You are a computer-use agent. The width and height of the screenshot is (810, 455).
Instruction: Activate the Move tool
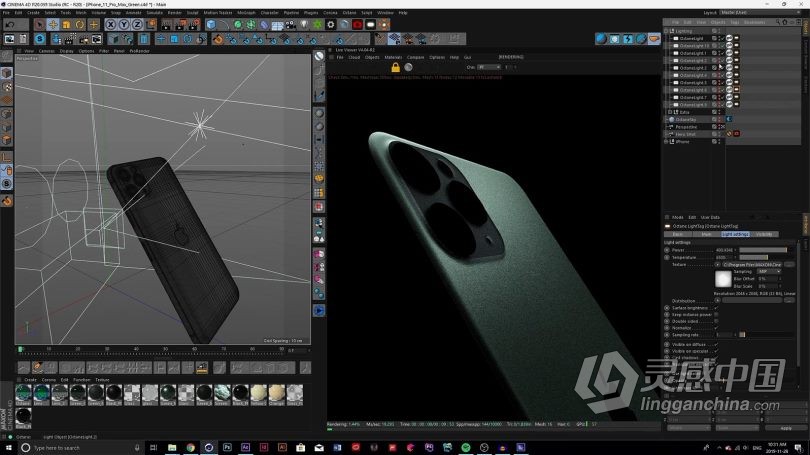point(53,24)
